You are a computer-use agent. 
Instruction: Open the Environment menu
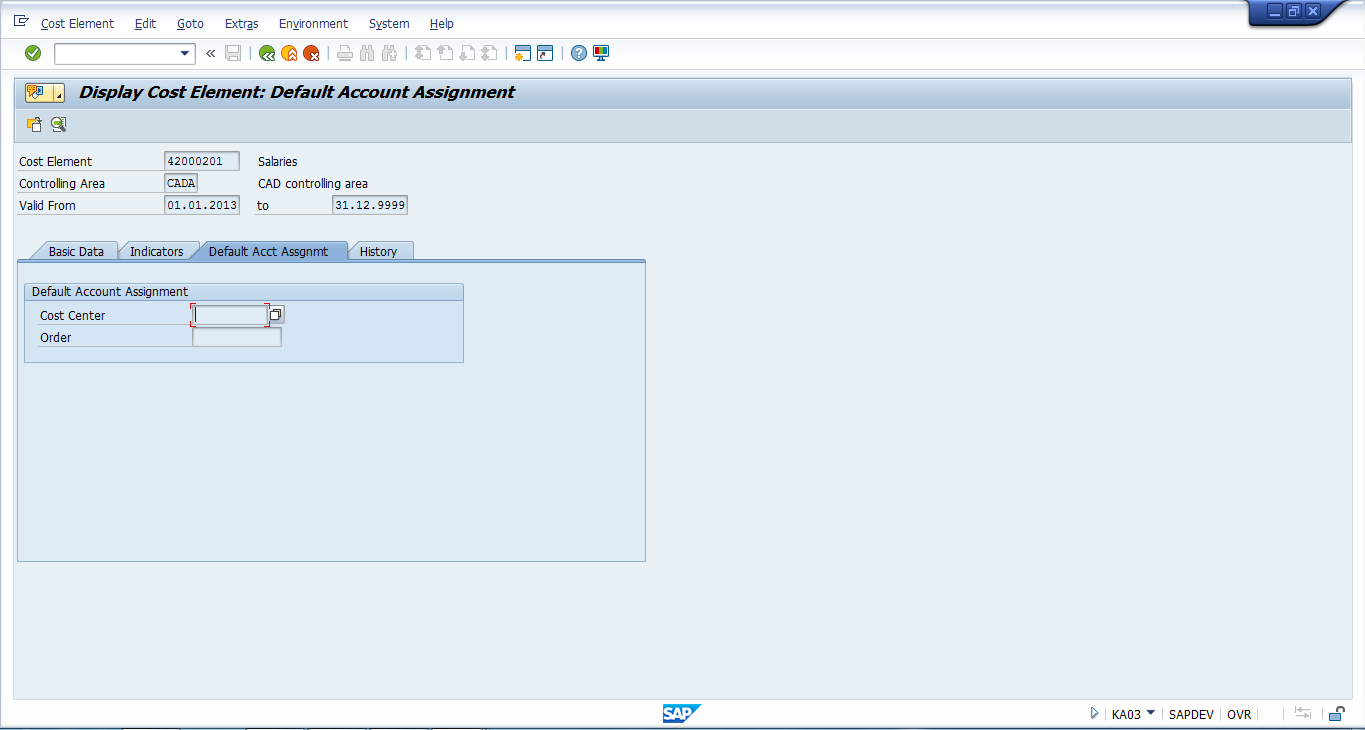313,23
